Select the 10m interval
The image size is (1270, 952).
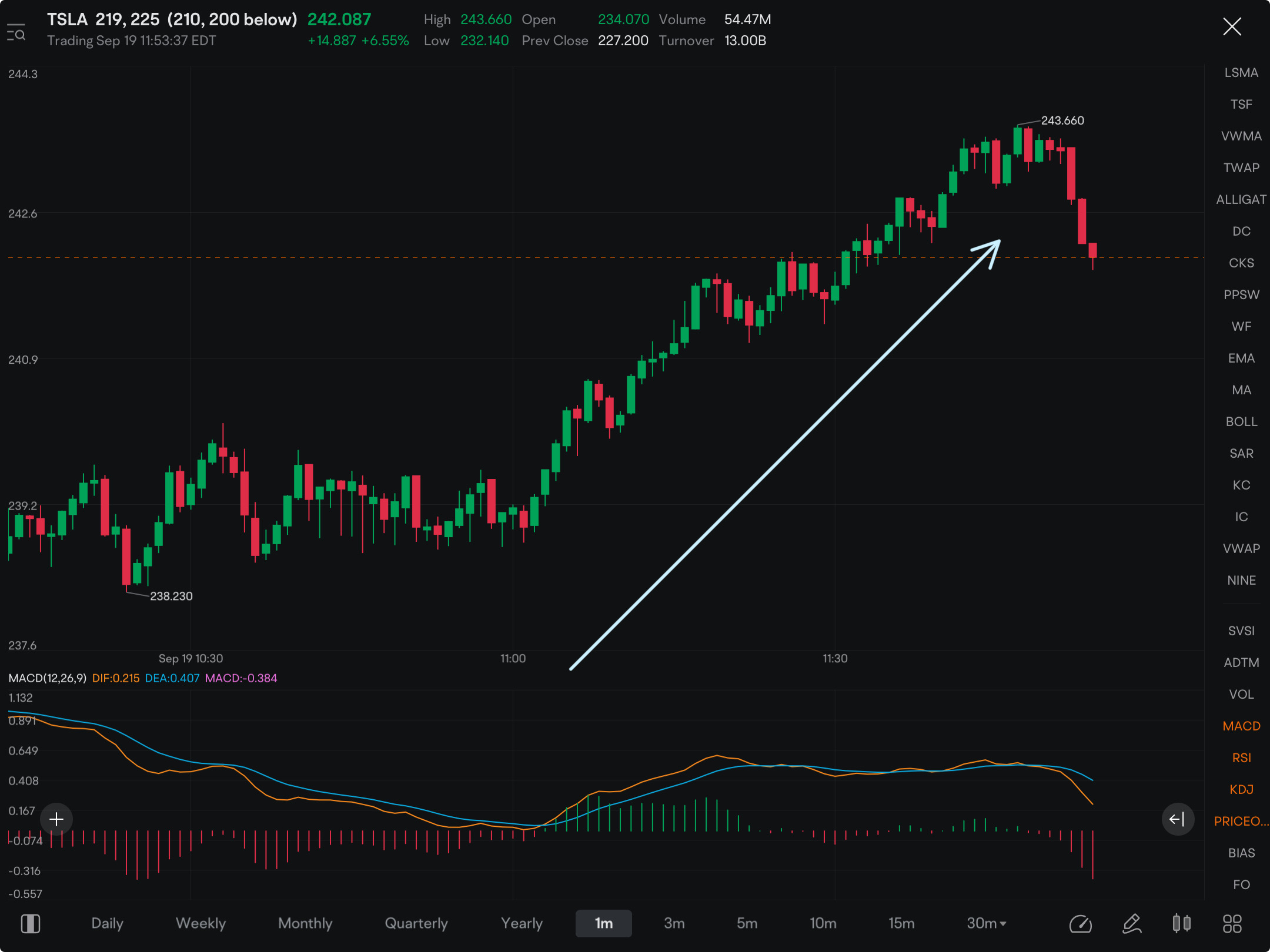coord(823,923)
